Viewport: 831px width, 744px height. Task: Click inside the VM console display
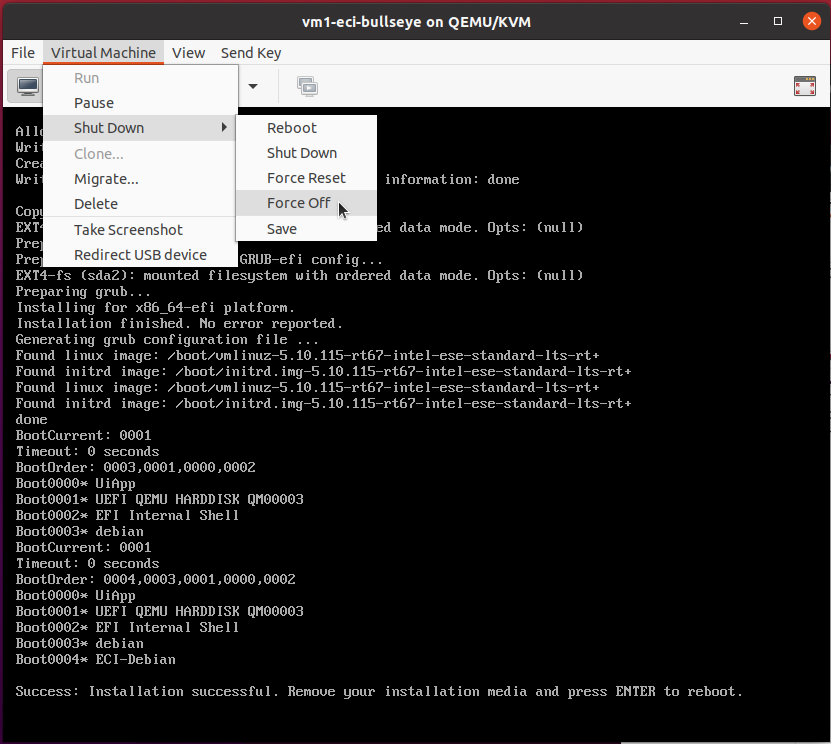(477, 477)
